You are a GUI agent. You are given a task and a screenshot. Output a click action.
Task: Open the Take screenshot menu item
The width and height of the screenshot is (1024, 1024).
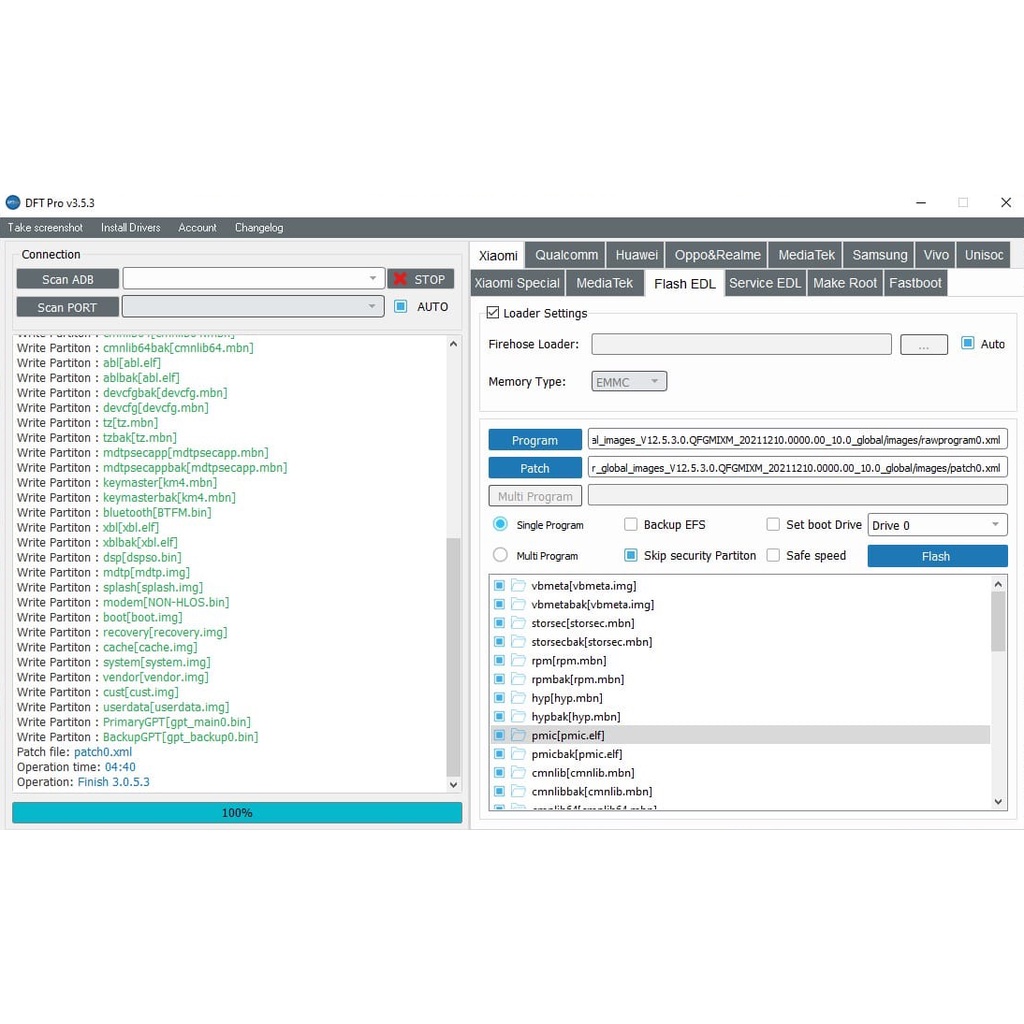point(45,227)
